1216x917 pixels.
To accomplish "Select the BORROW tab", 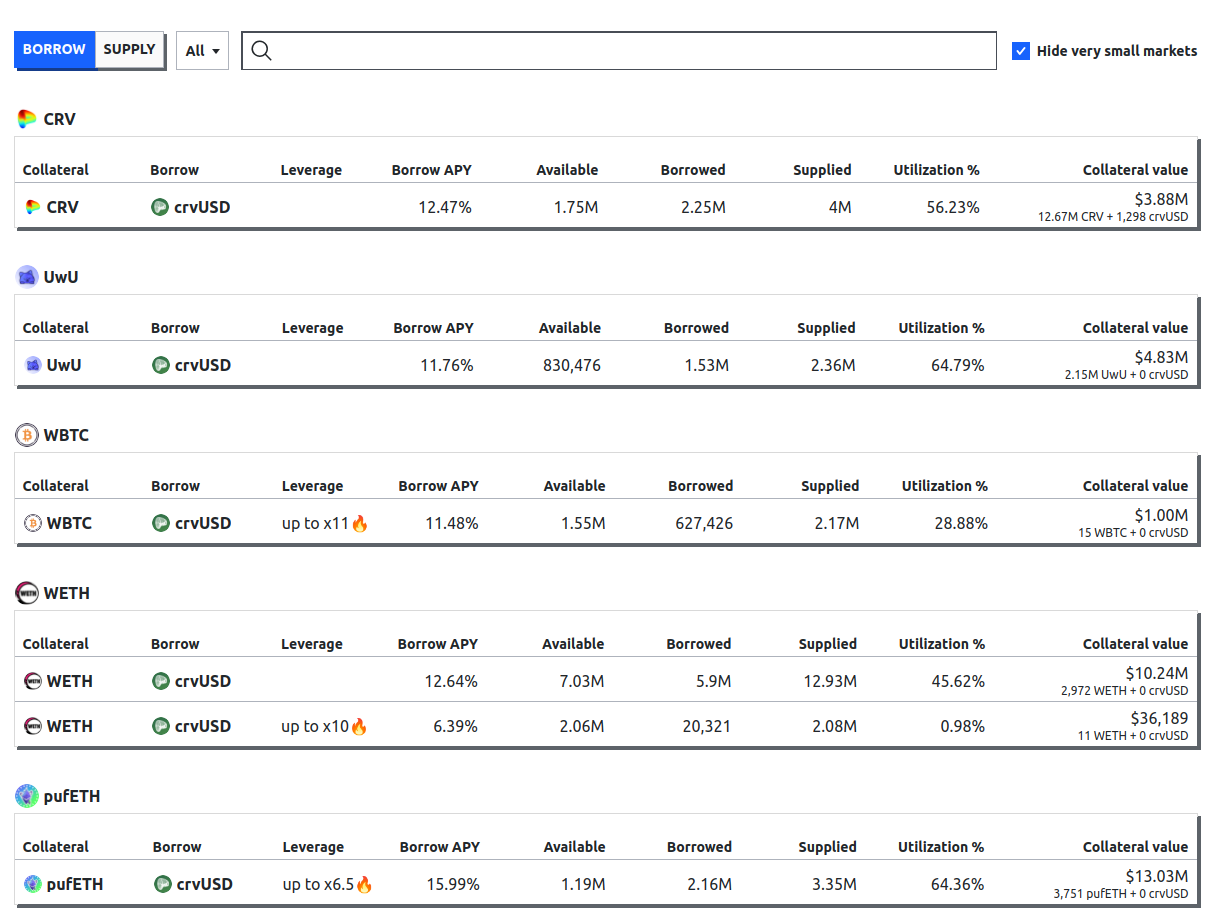I will click(54, 49).
